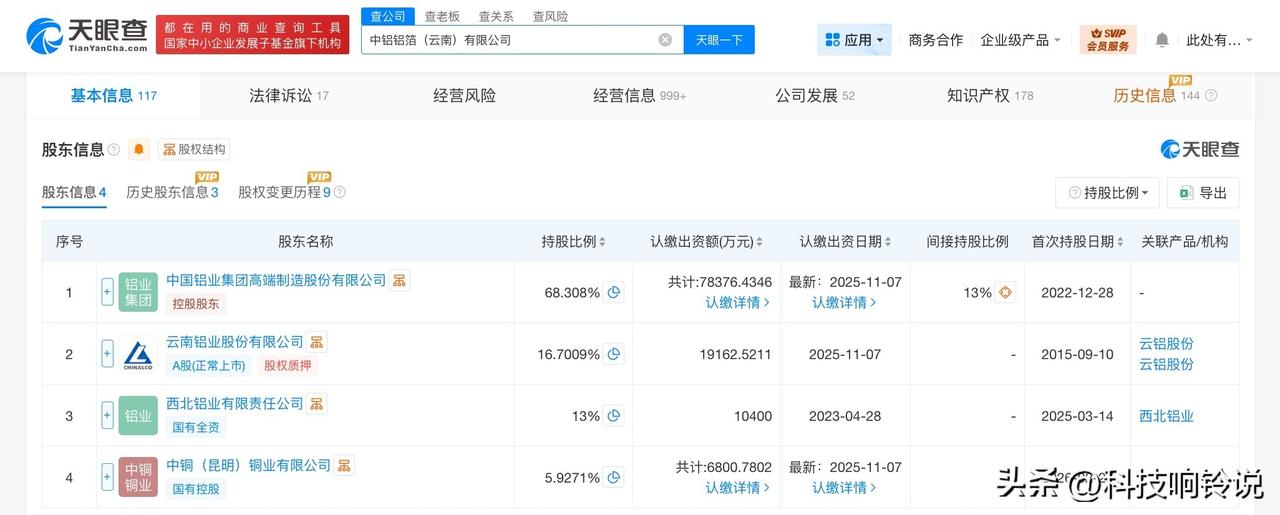
Task: Open the 持股比例 filter dropdown
Action: 1107,192
